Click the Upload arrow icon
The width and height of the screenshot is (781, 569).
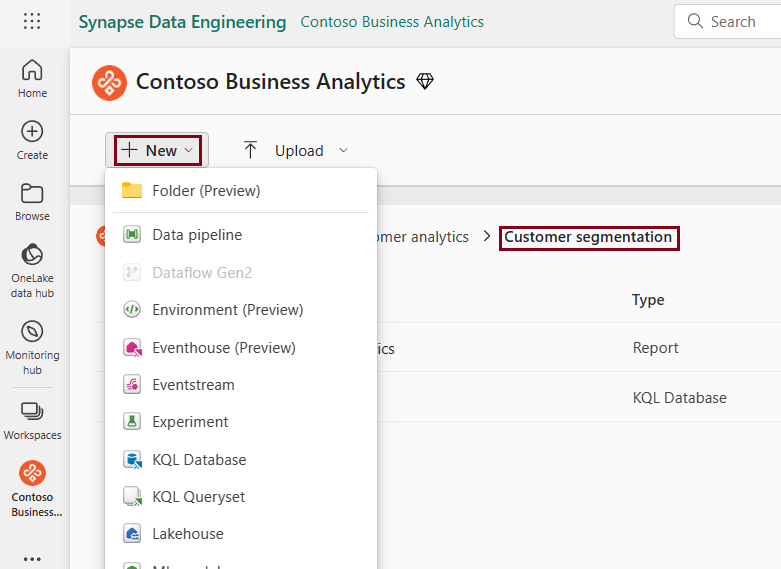[250, 150]
